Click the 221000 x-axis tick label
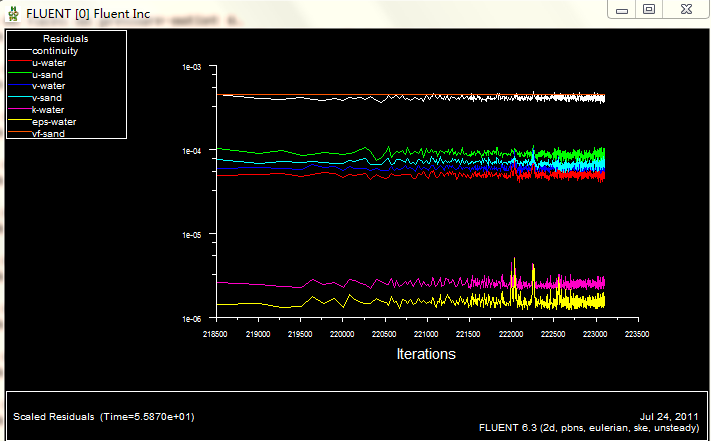711x441 pixels. (427, 333)
